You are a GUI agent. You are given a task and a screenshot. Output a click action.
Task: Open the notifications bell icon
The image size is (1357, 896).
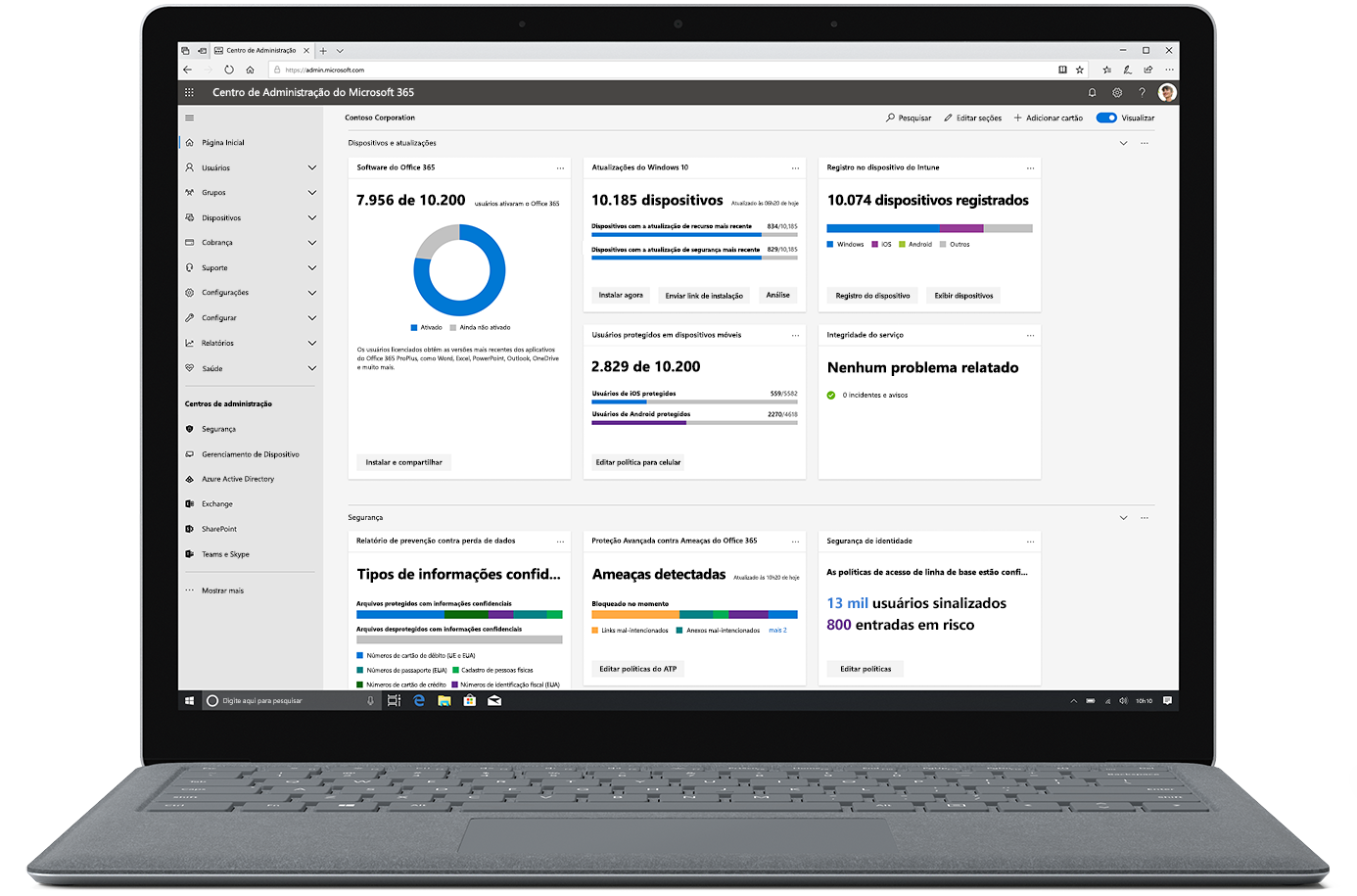[1092, 92]
